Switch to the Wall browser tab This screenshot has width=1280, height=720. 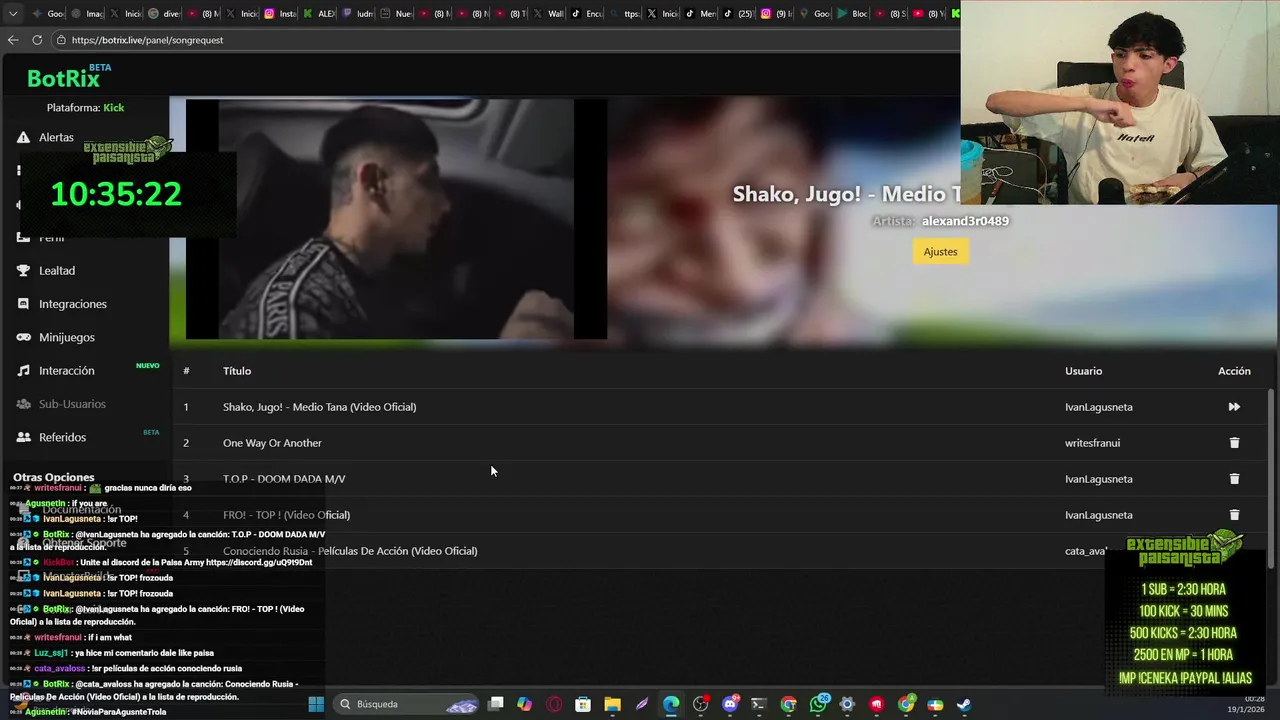point(550,14)
